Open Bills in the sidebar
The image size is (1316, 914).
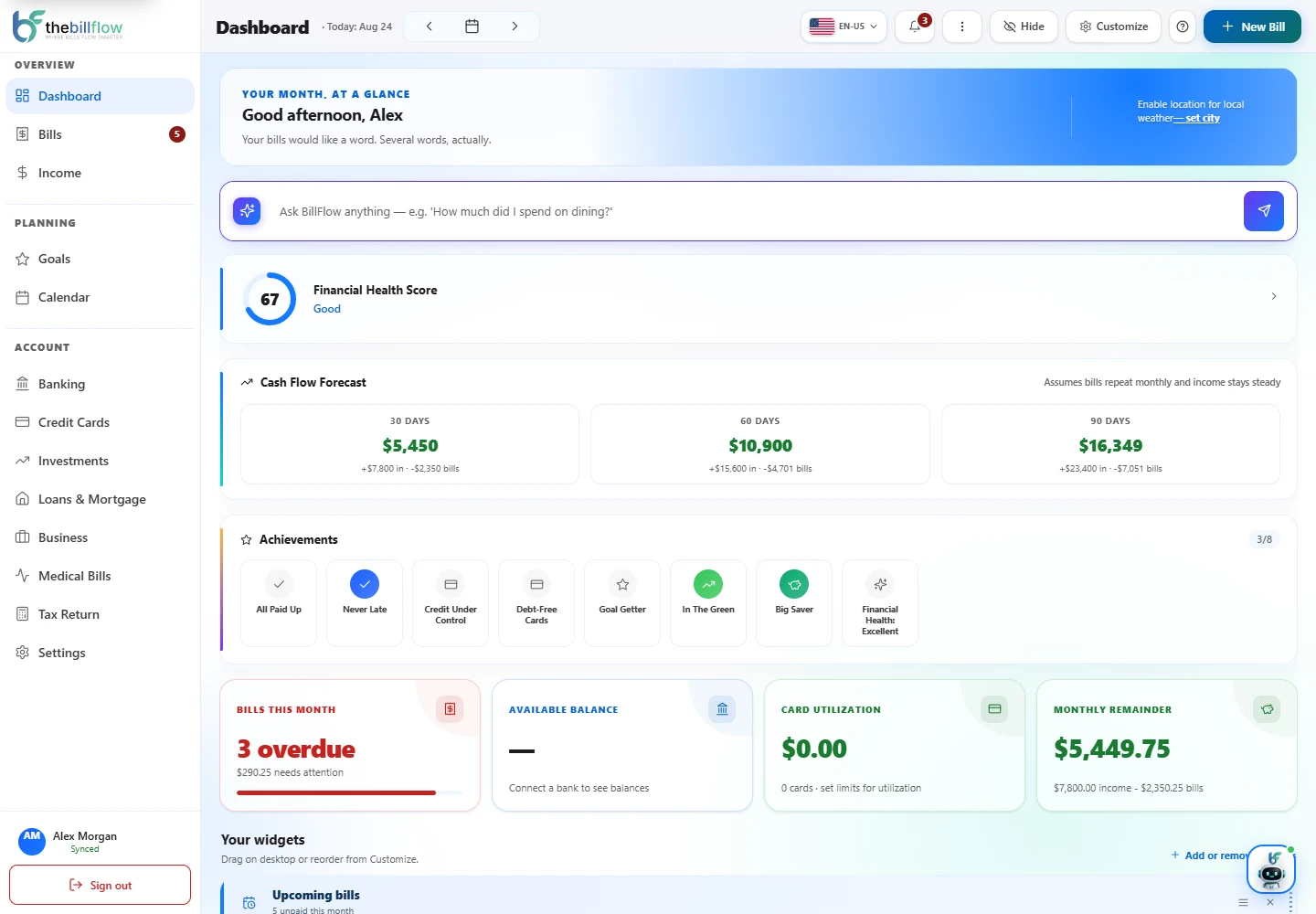(100, 134)
